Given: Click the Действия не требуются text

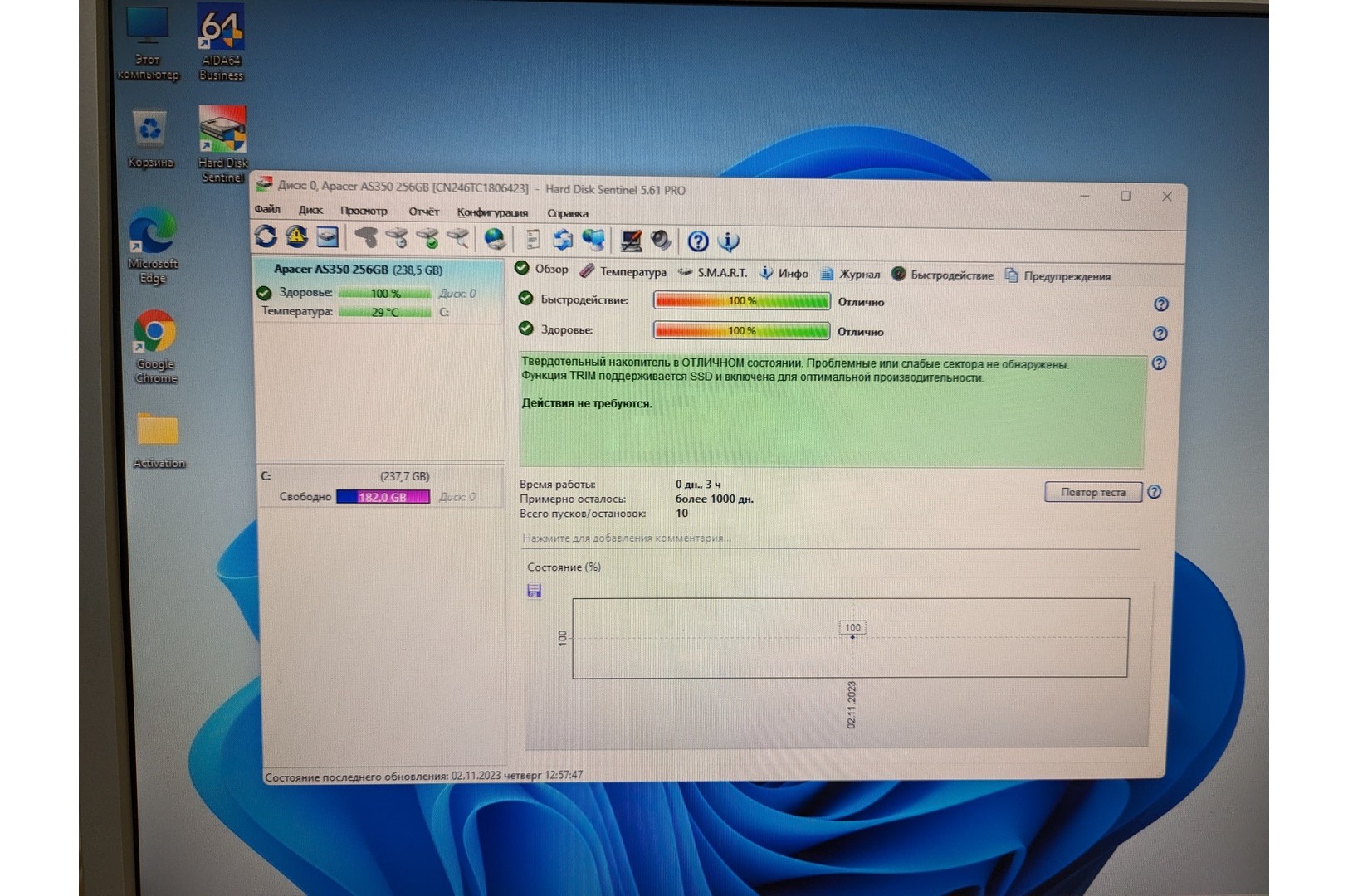Looking at the screenshot, I should [587, 403].
